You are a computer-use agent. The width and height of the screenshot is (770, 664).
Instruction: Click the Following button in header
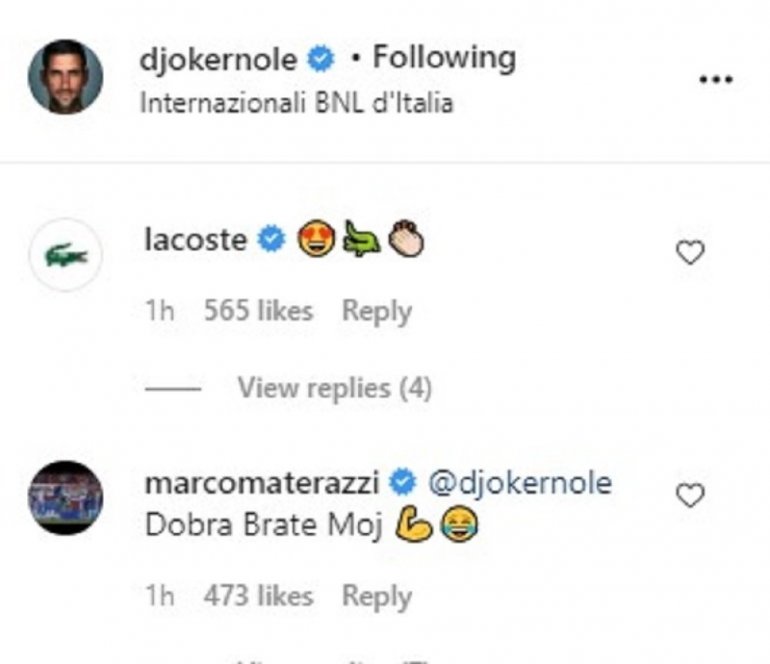click(x=444, y=58)
